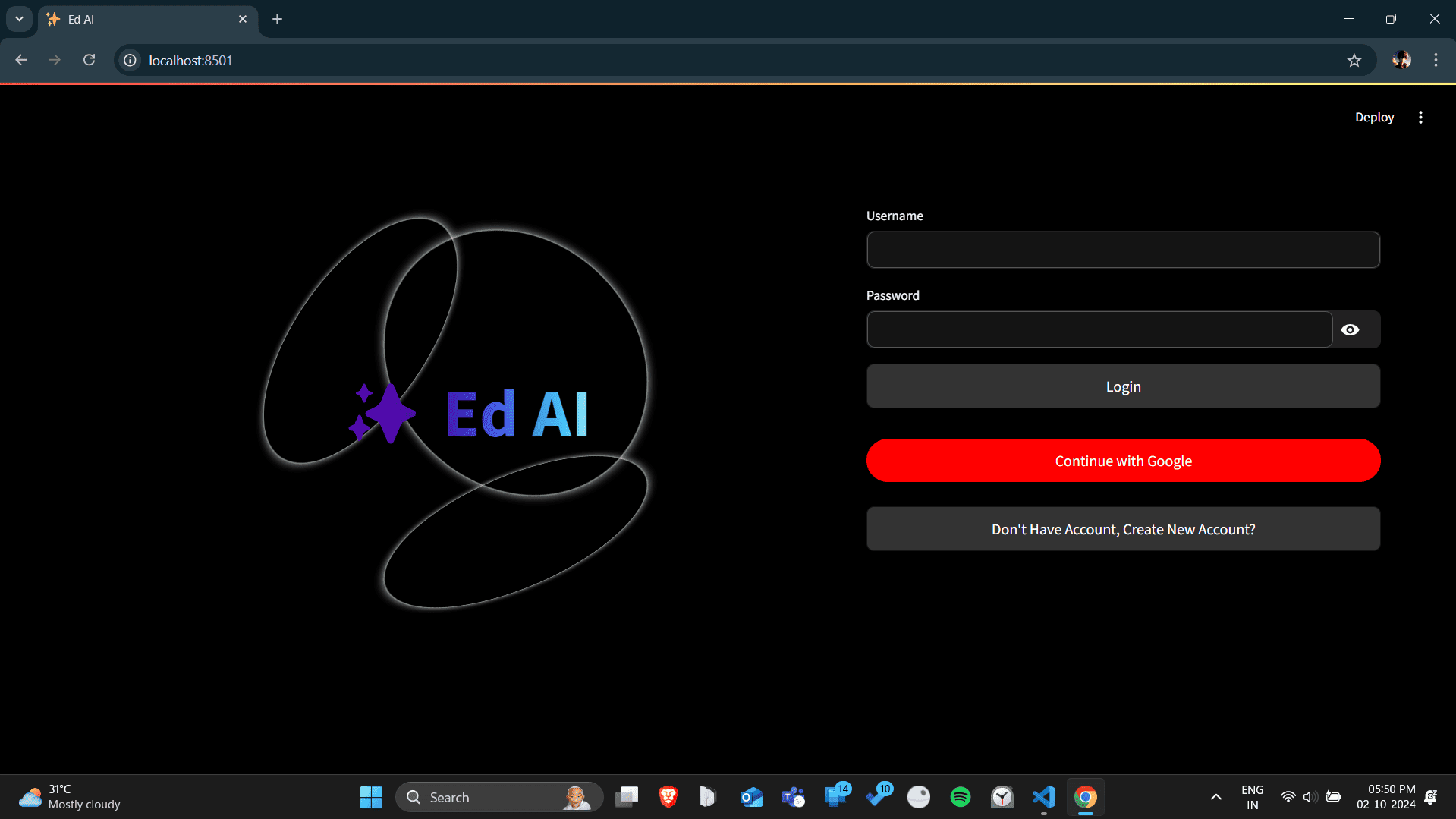The height and width of the screenshot is (819, 1456).
Task: Open the clock app on taskbar
Action: tap(1002, 797)
